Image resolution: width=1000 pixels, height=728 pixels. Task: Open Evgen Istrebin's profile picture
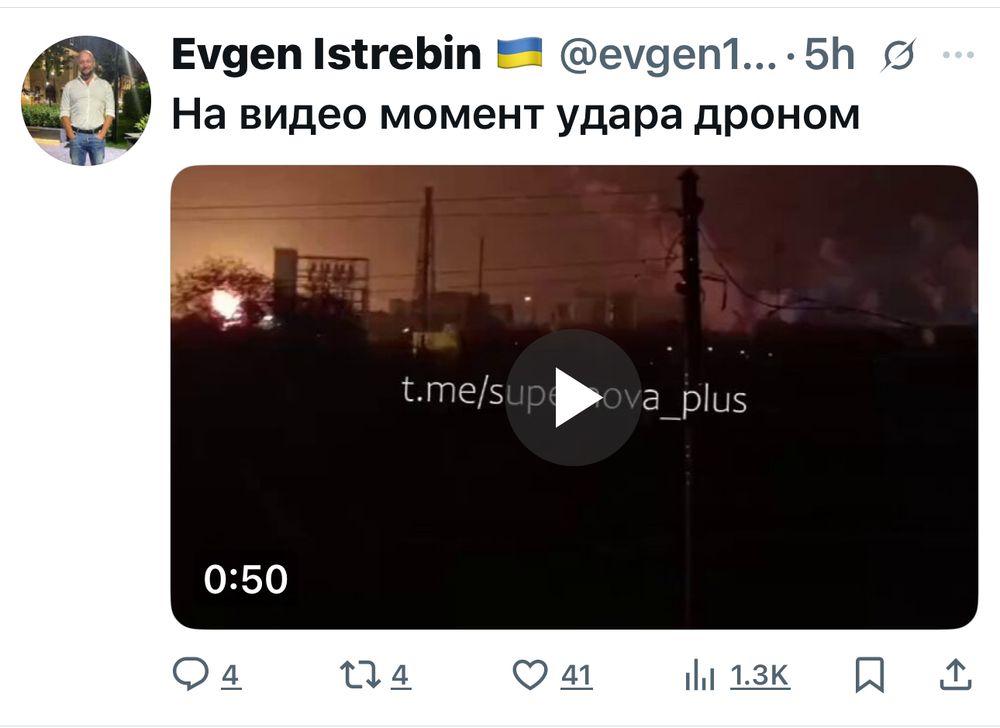[x=86, y=100]
